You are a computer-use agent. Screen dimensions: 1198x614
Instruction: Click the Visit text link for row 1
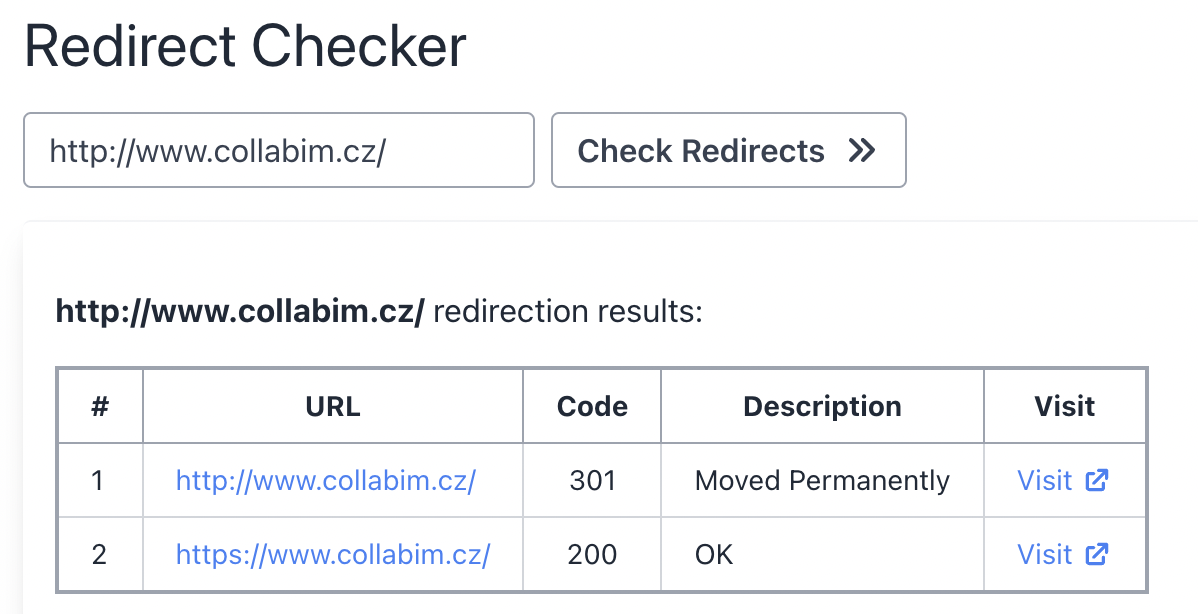click(1044, 480)
